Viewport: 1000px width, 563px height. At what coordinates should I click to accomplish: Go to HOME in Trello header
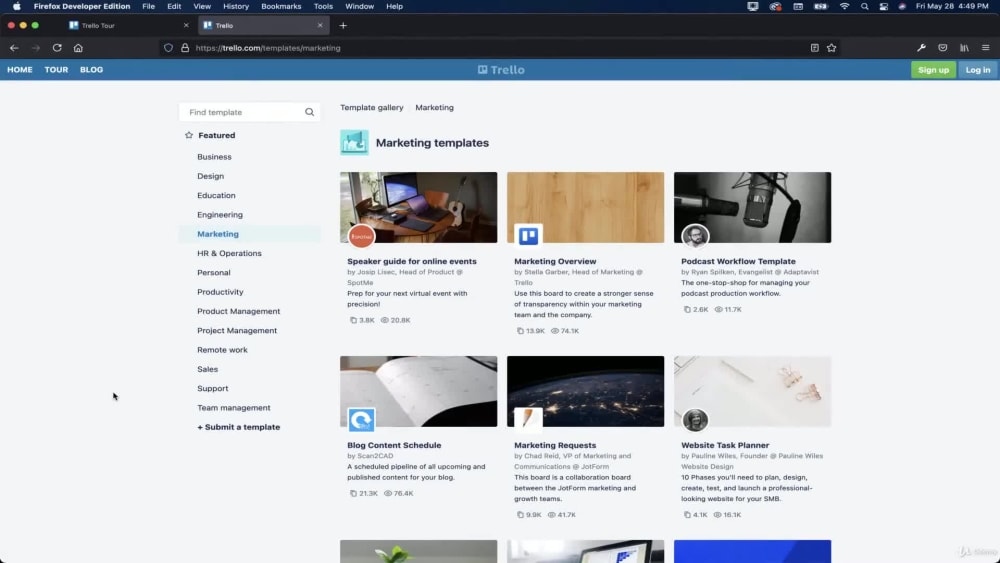(x=20, y=70)
